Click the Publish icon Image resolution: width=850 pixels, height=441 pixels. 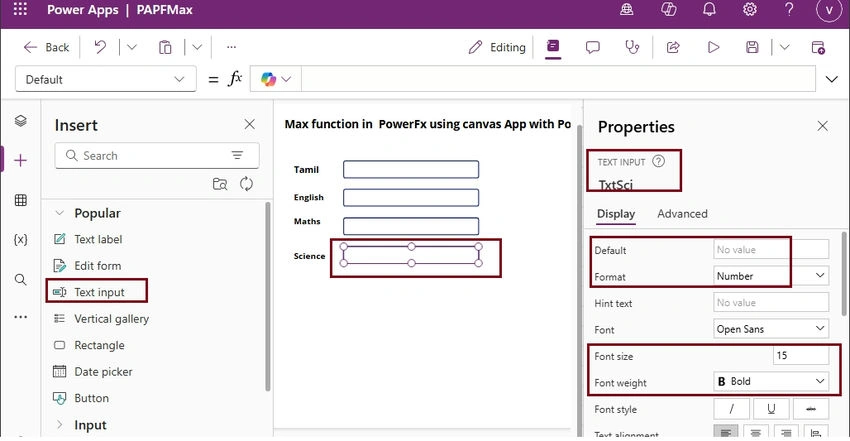pyautogui.click(x=818, y=48)
